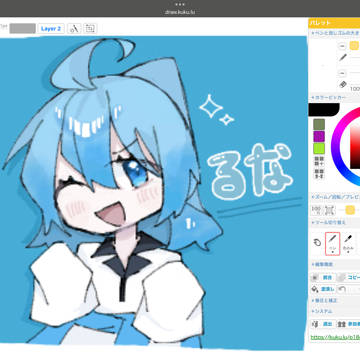Select the second pen-type tool icon
The height and width of the screenshot is (360, 360).
(348, 243)
